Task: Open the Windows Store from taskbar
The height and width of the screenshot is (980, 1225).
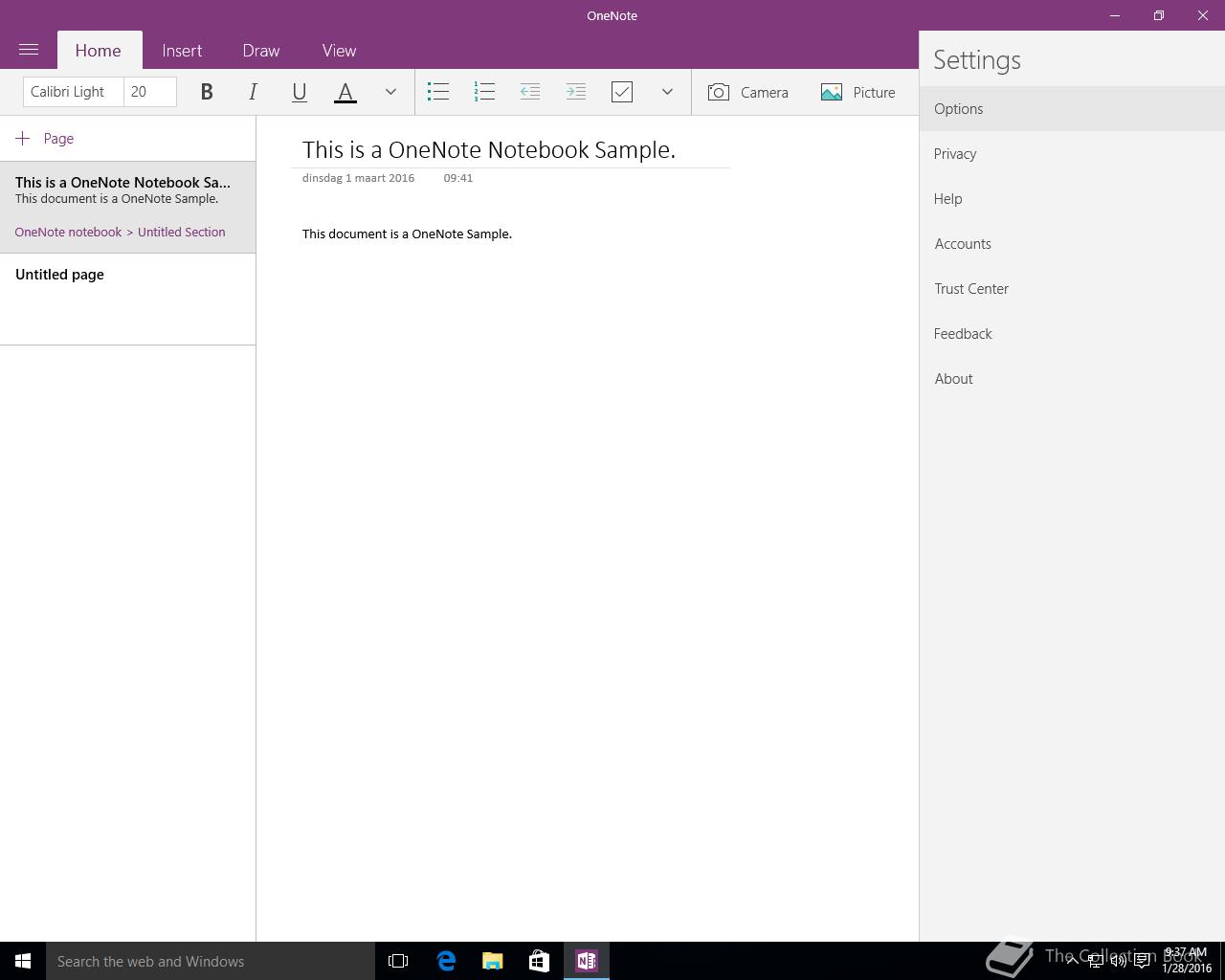Action: click(539, 961)
